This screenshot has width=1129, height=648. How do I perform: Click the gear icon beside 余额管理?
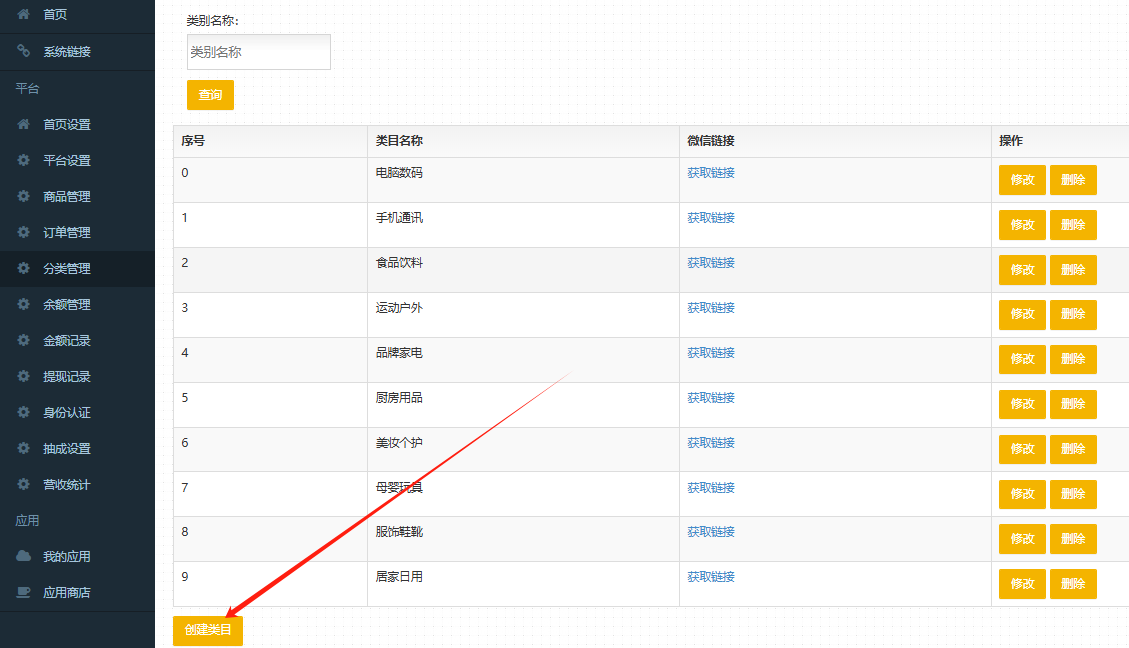tap(24, 305)
